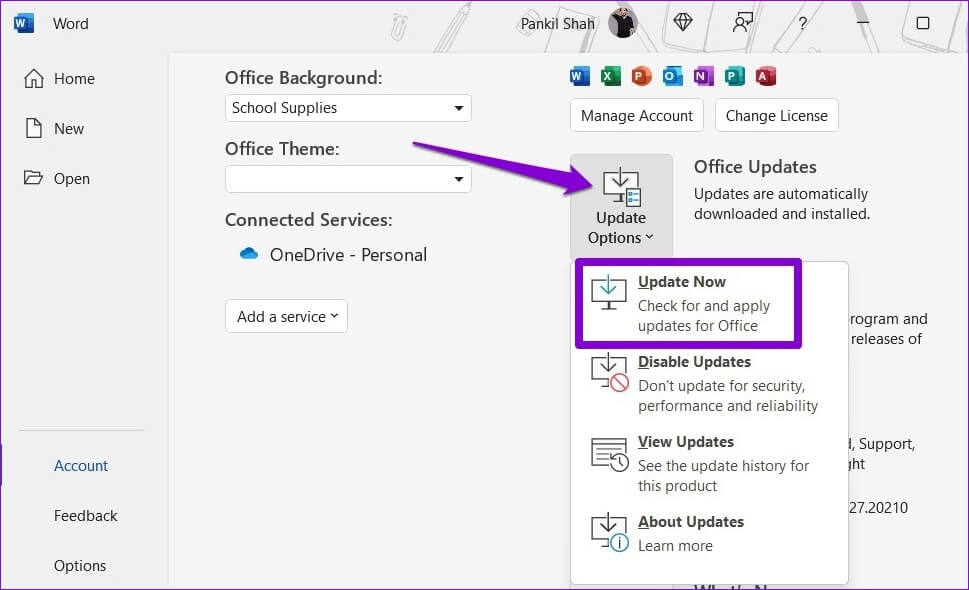The image size is (969, 590).
Task: Toggle the Update Options dropdown button
Action: [621, 206]
